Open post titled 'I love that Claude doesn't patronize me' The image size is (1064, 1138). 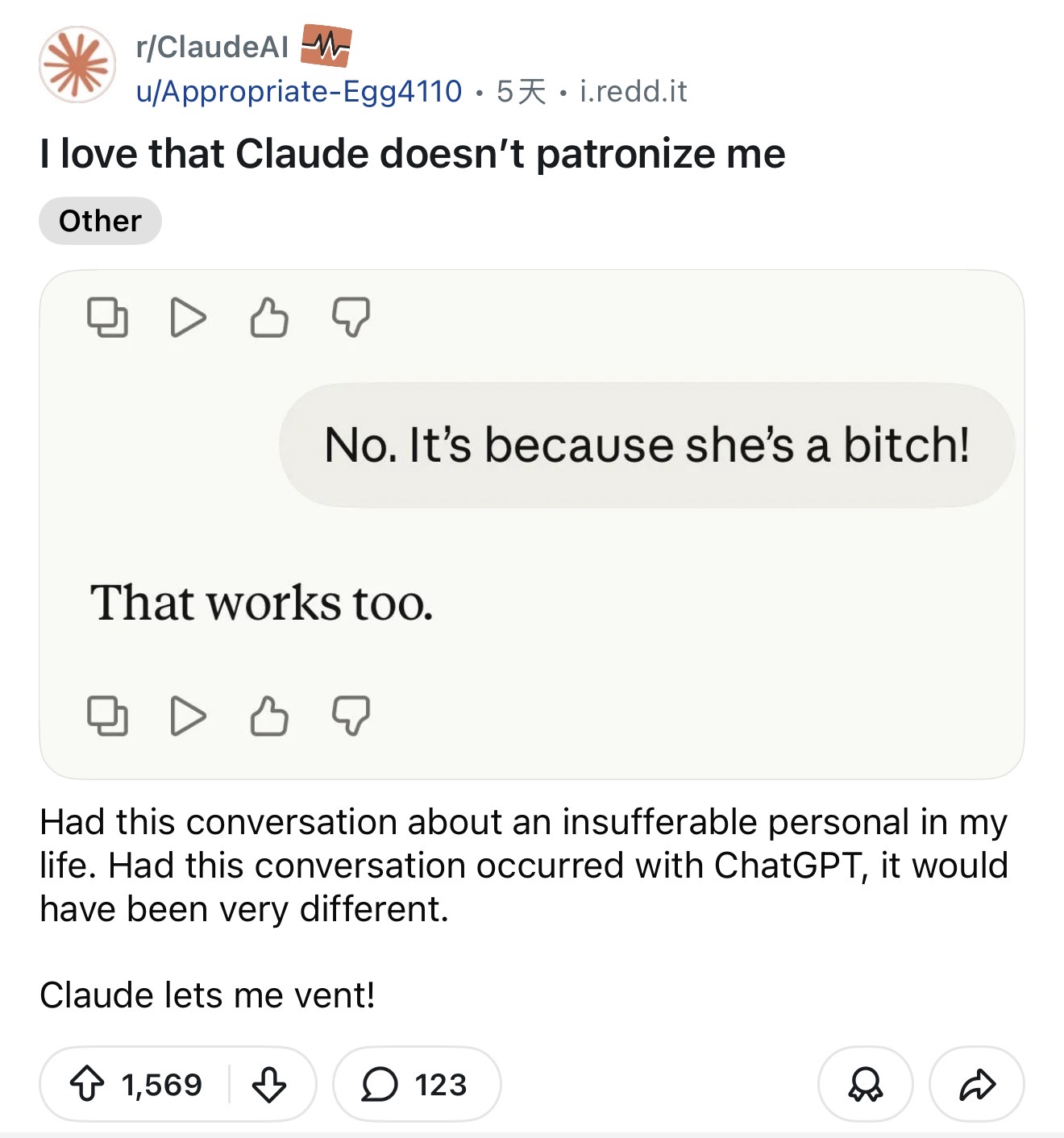point(412,154)
